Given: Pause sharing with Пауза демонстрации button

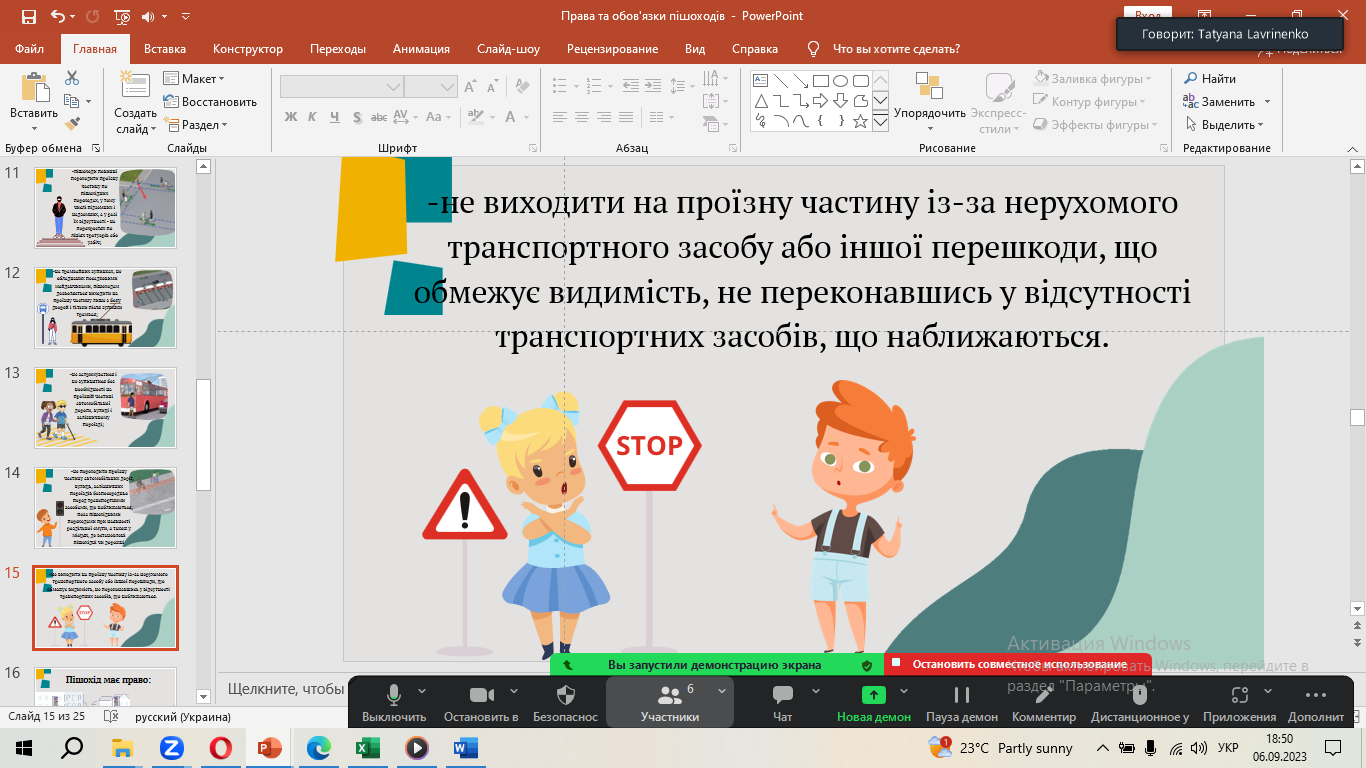Looking at the screenshot, I should tap(962, 703).
